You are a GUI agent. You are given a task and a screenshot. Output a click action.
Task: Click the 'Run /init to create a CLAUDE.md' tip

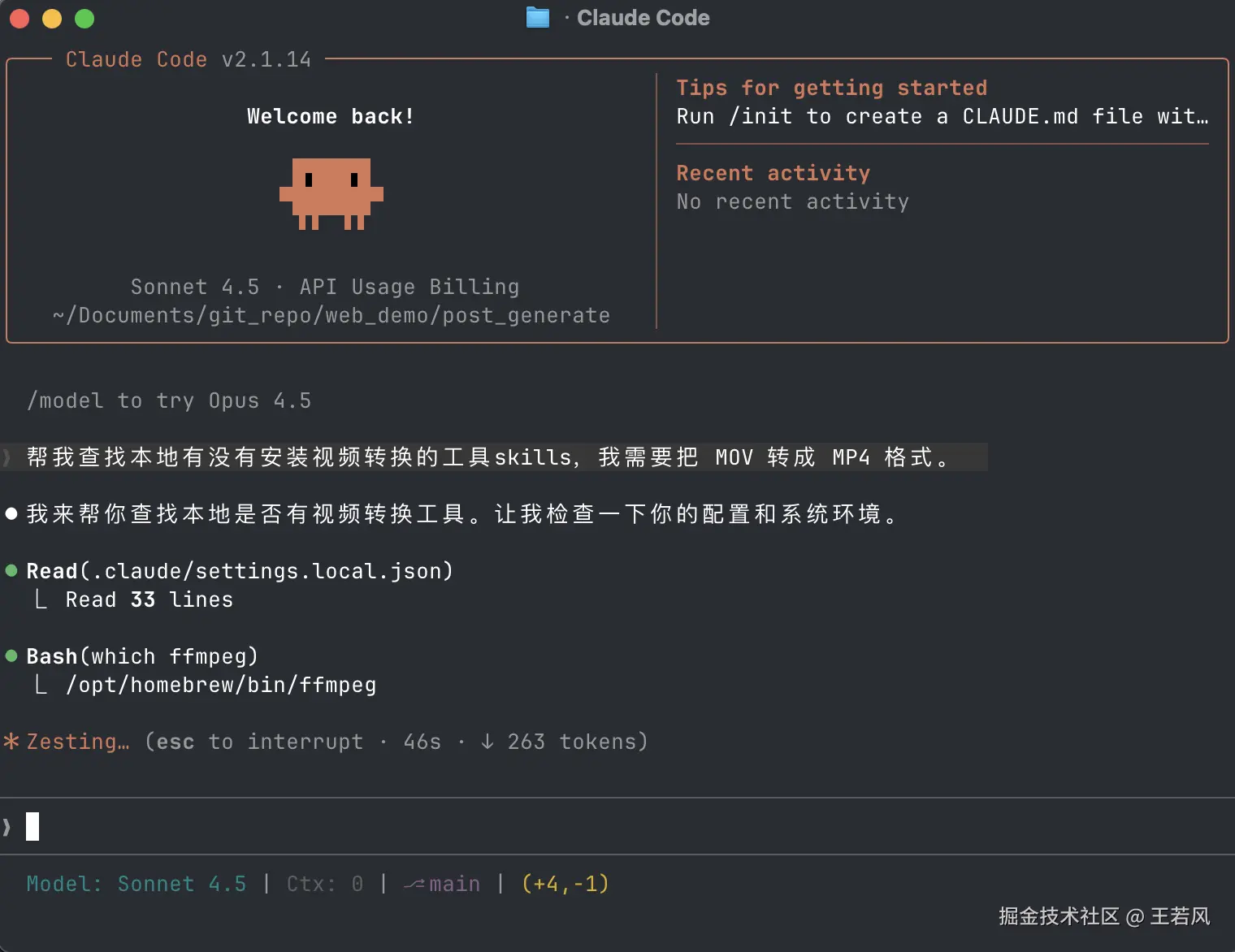tap(942, 116)
